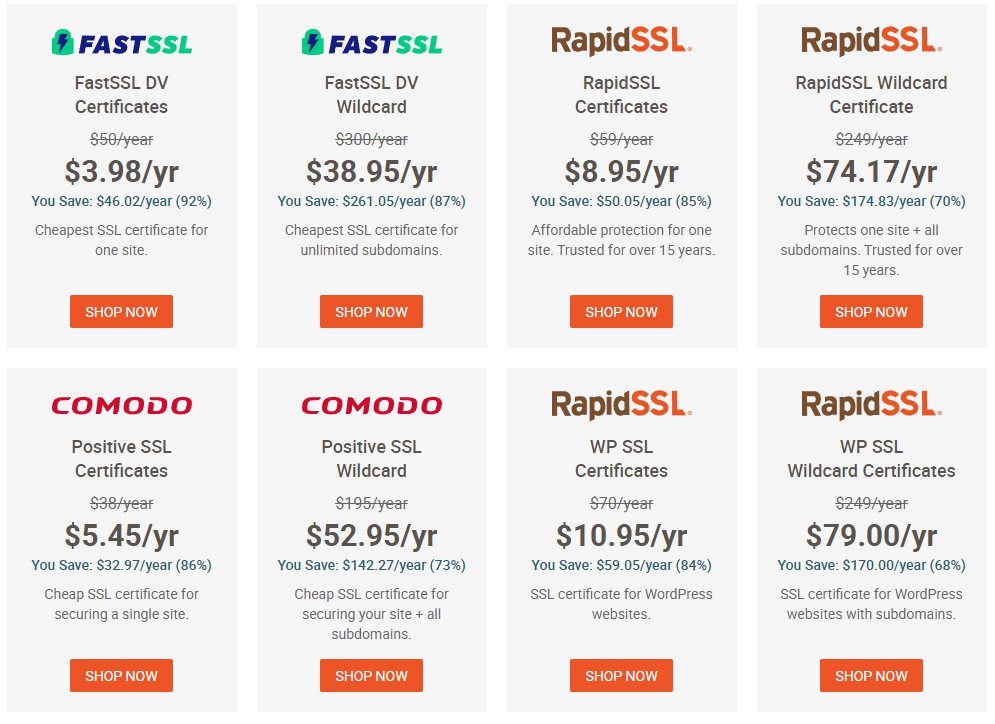The width and height of the screenshot is (995, 724).
Task: Open the WP SSL Wildcard Certificates title
Action: point(871,459)
